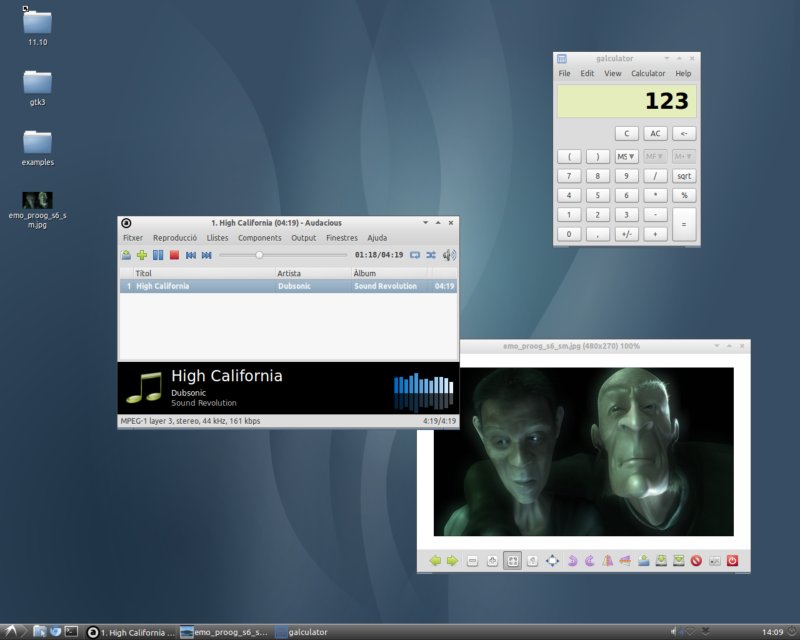
Task: Click the galculator display showing 123
Action: point(627,101)
